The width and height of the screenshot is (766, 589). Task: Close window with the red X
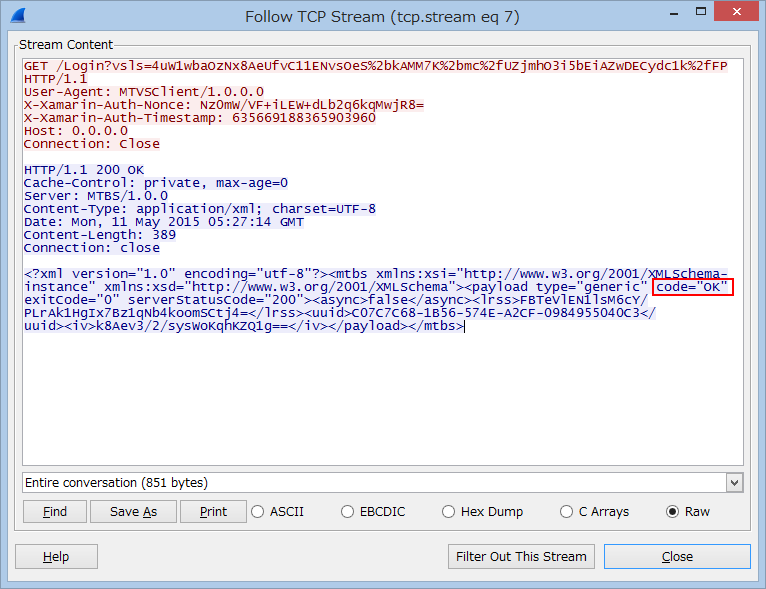[x=737, y=11]
